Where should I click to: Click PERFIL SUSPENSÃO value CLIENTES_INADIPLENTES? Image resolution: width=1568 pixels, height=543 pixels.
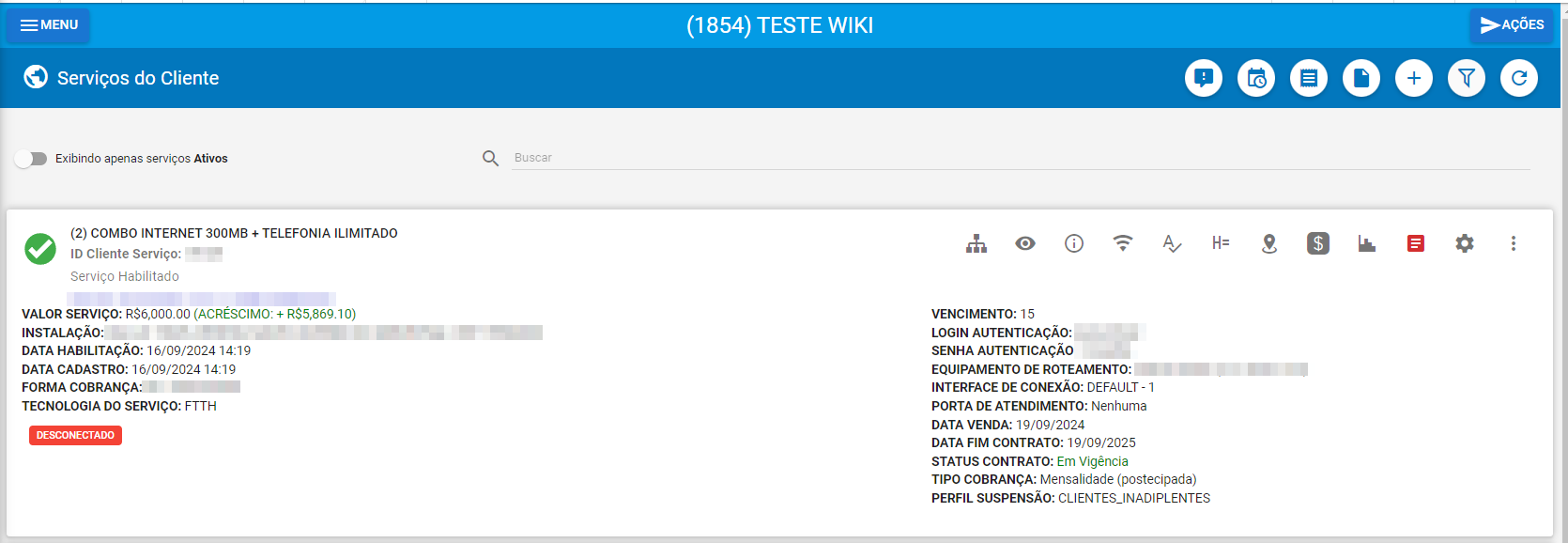1134,498
